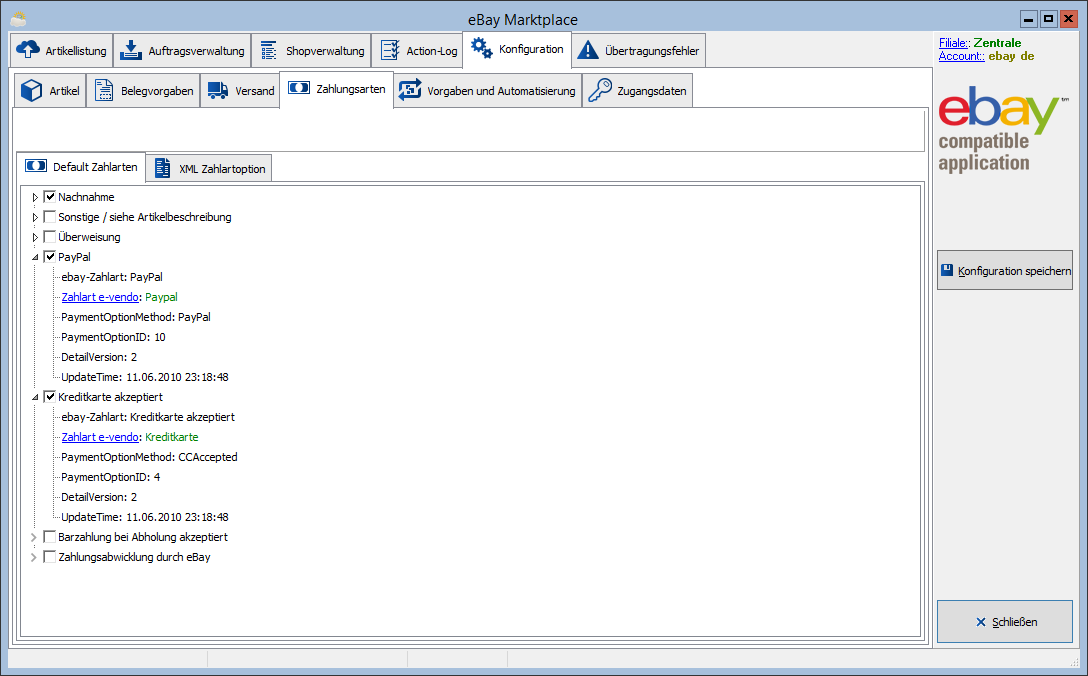Screen dimensions: 1088x676
Task: Switch to the XML Zahlartoption tab
Action: 209,168
